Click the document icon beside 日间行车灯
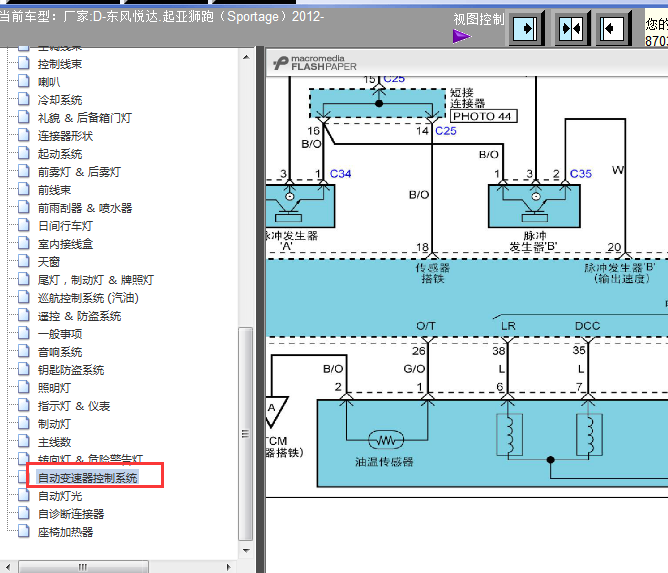 pos(24,225)
